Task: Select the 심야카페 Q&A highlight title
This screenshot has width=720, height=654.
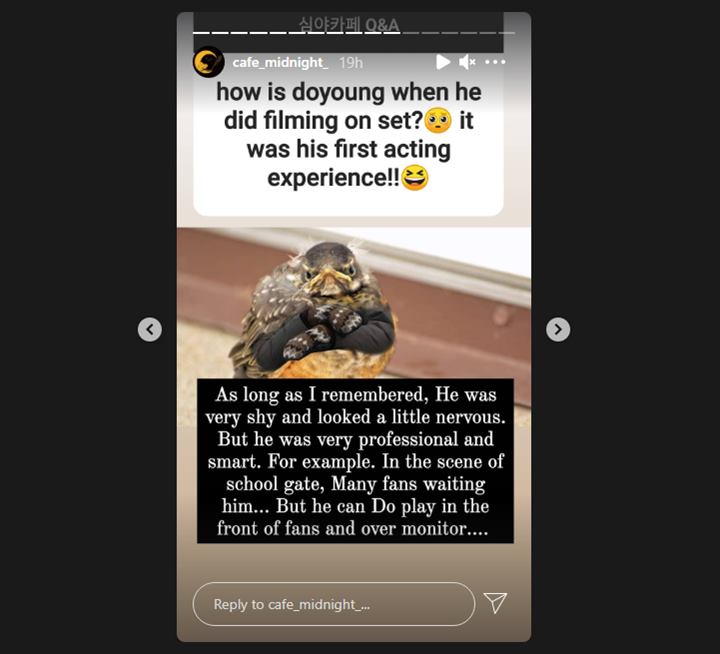Action: coord(349,24)
